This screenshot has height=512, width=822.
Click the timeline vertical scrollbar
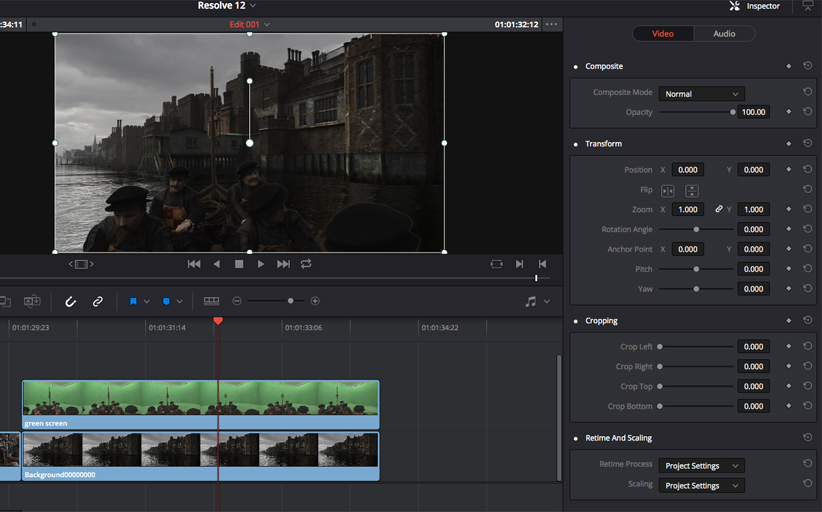[559, 417]
